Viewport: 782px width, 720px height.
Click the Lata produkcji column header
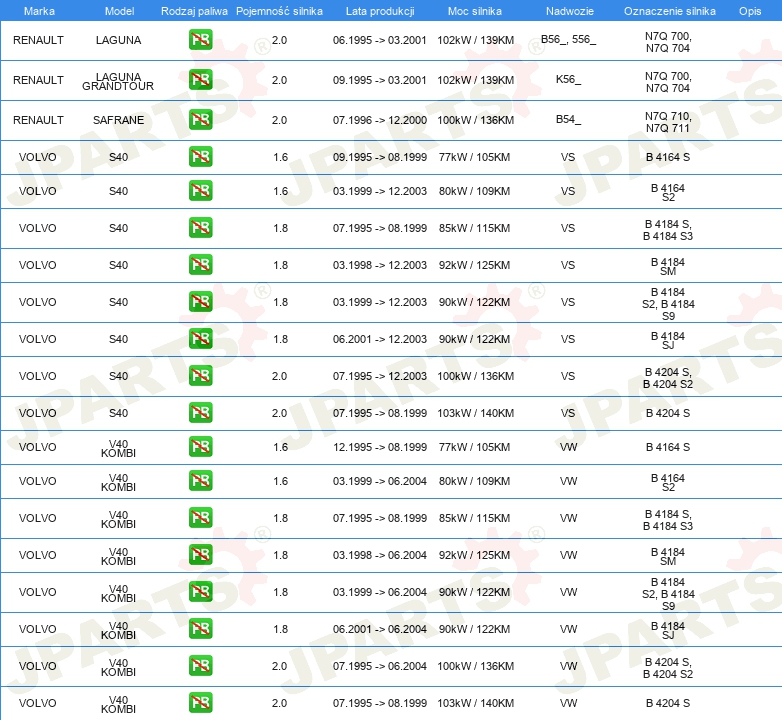pyautogui.click(x=380, y=11)
